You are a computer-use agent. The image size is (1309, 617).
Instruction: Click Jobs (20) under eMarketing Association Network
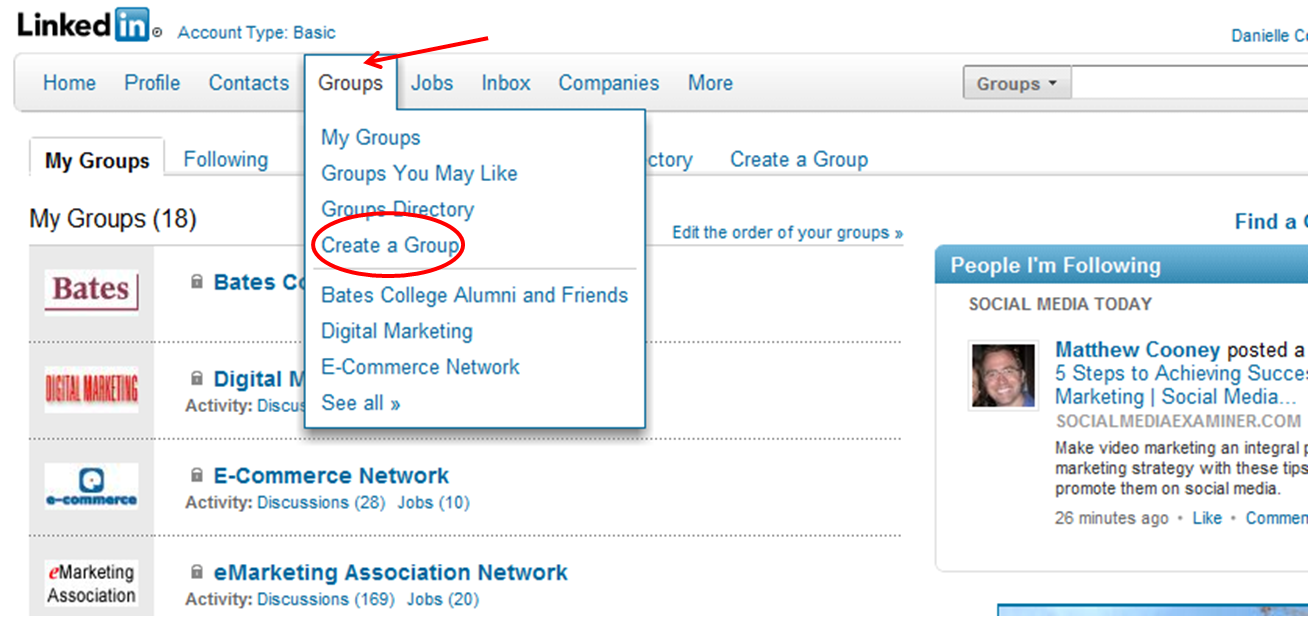point(443,599)
